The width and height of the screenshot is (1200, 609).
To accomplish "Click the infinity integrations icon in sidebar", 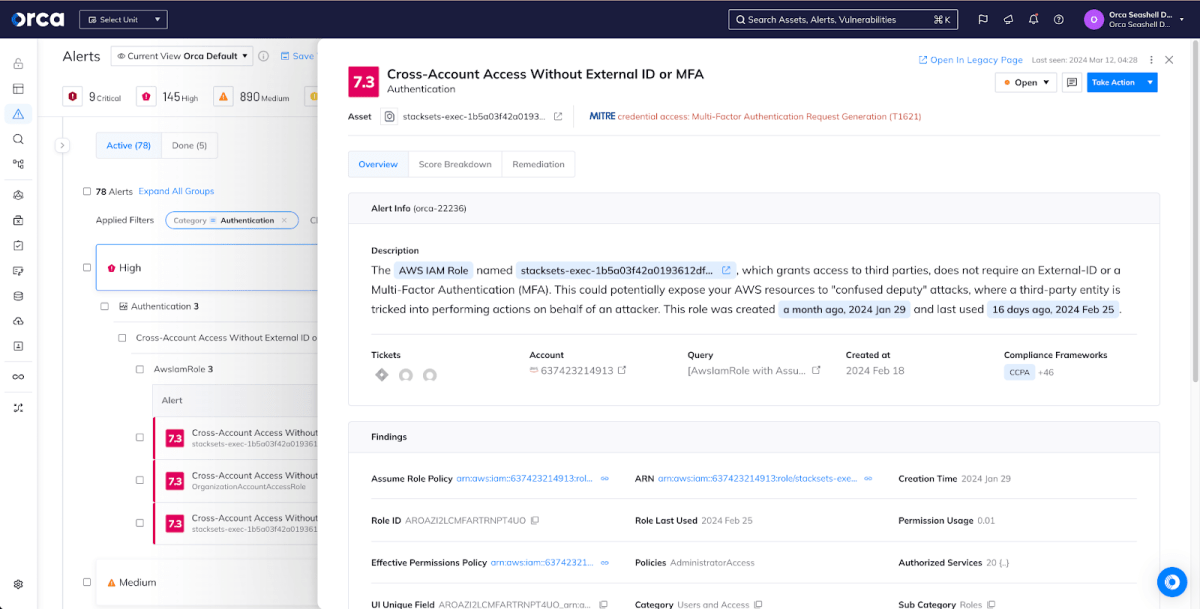I will (x=18, y=377).
